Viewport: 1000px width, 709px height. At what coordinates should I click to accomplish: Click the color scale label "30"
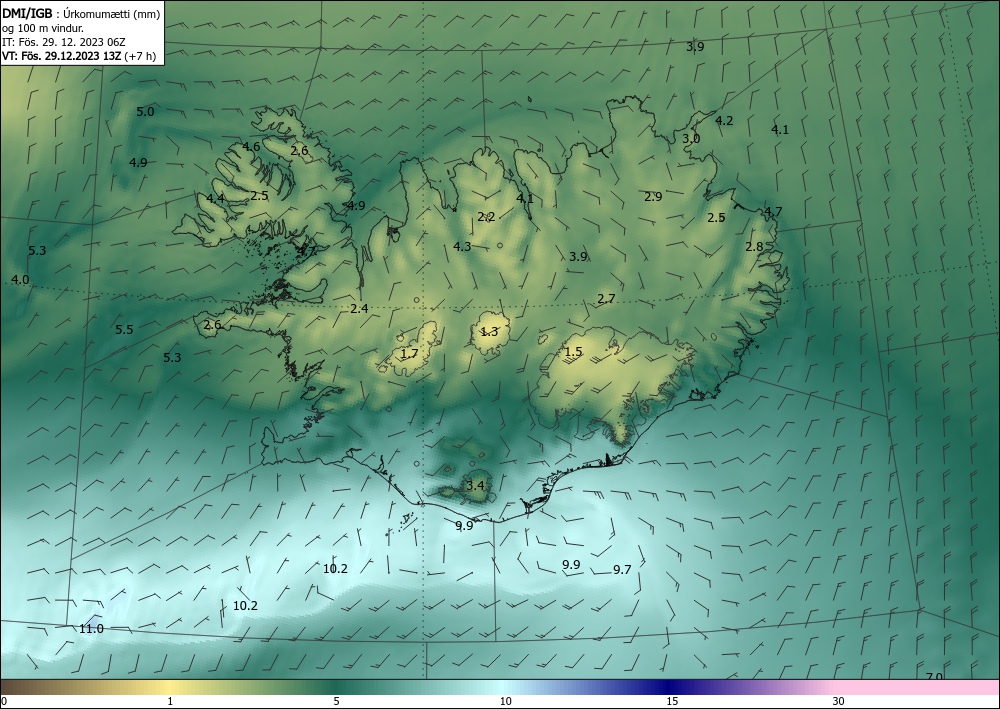tap(839, 701)
